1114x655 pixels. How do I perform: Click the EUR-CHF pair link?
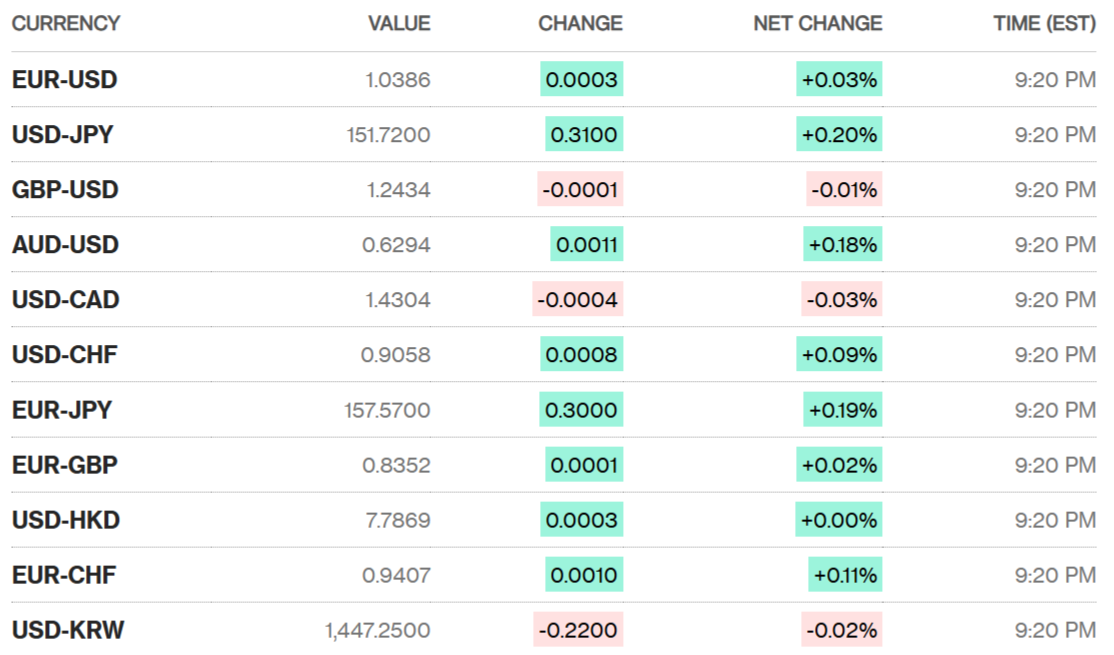[64, 575]
